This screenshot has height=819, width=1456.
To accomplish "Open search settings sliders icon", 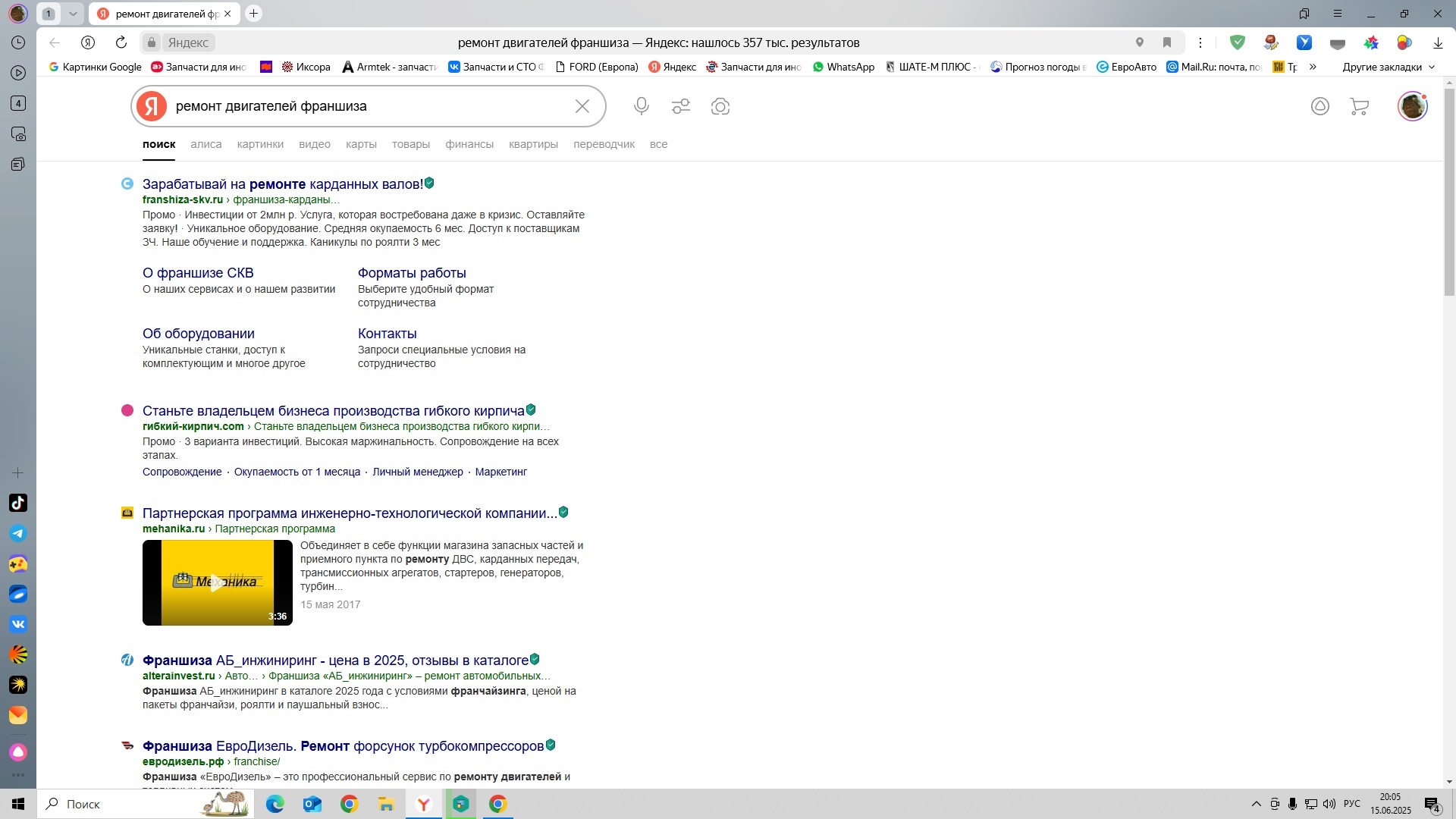I will (681, 106).
